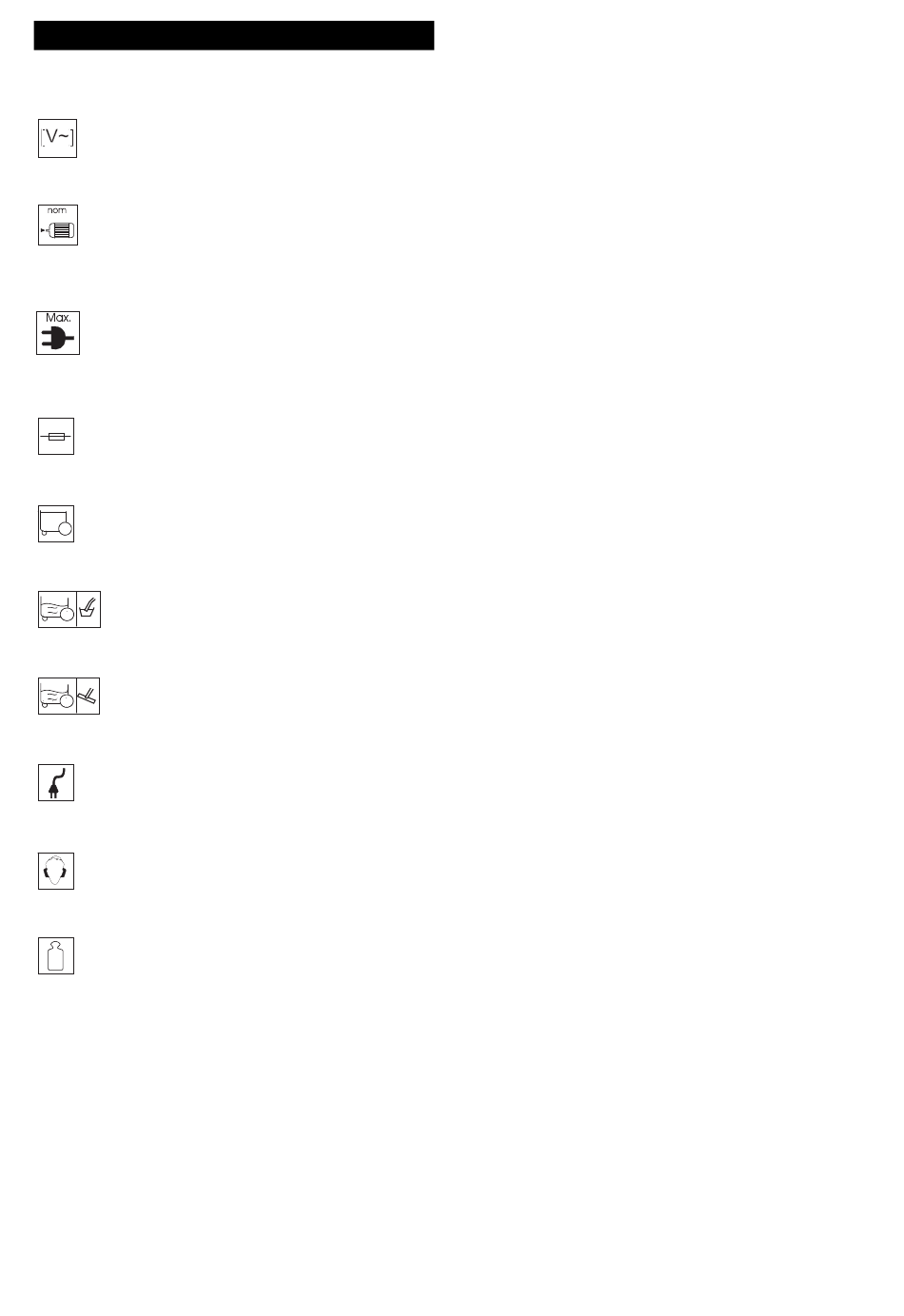Click the "Max." text label
The width and height of the screenshot is (904, 1316).
pos(58,318)
